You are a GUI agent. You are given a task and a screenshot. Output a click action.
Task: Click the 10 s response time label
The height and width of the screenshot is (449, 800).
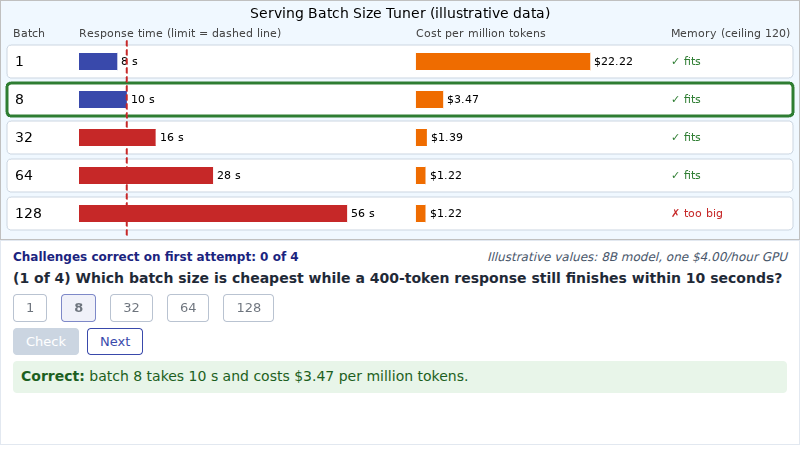pyautogui.click(x=143, y=99)
